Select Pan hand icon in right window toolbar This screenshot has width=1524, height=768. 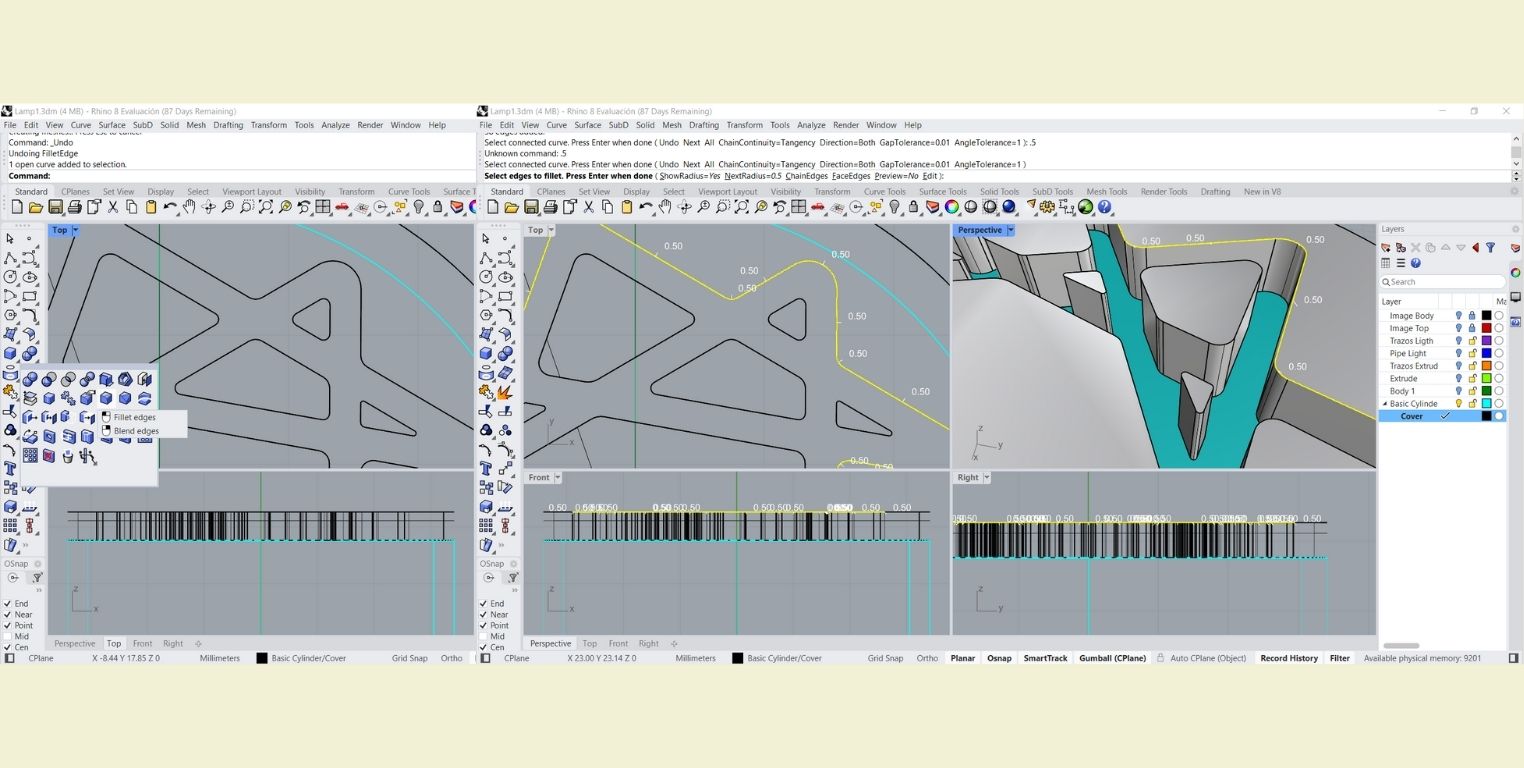click(665, 207)
